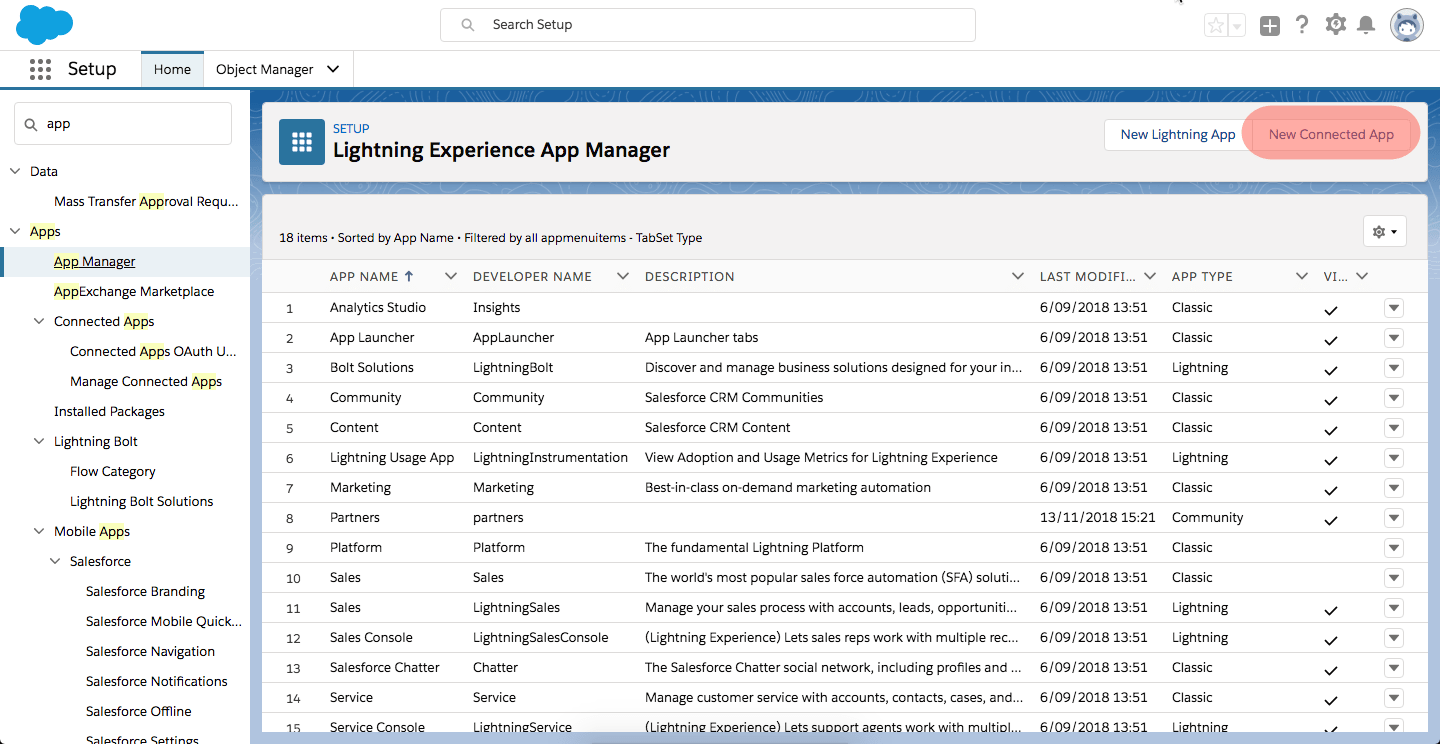This screenshot has height=744, width=1440.
Task: Click the New Lightning App button
Action: pyautogui.click(x=1177, y=134)
